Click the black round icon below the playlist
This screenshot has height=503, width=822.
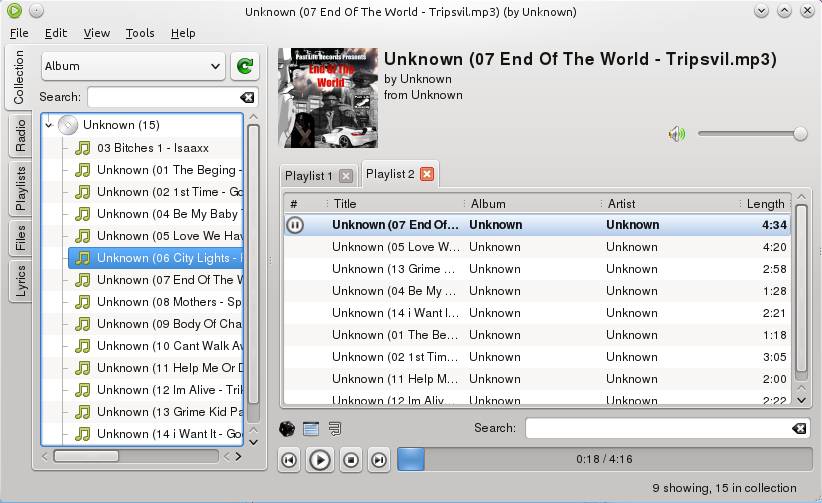(x=287, y=429)
